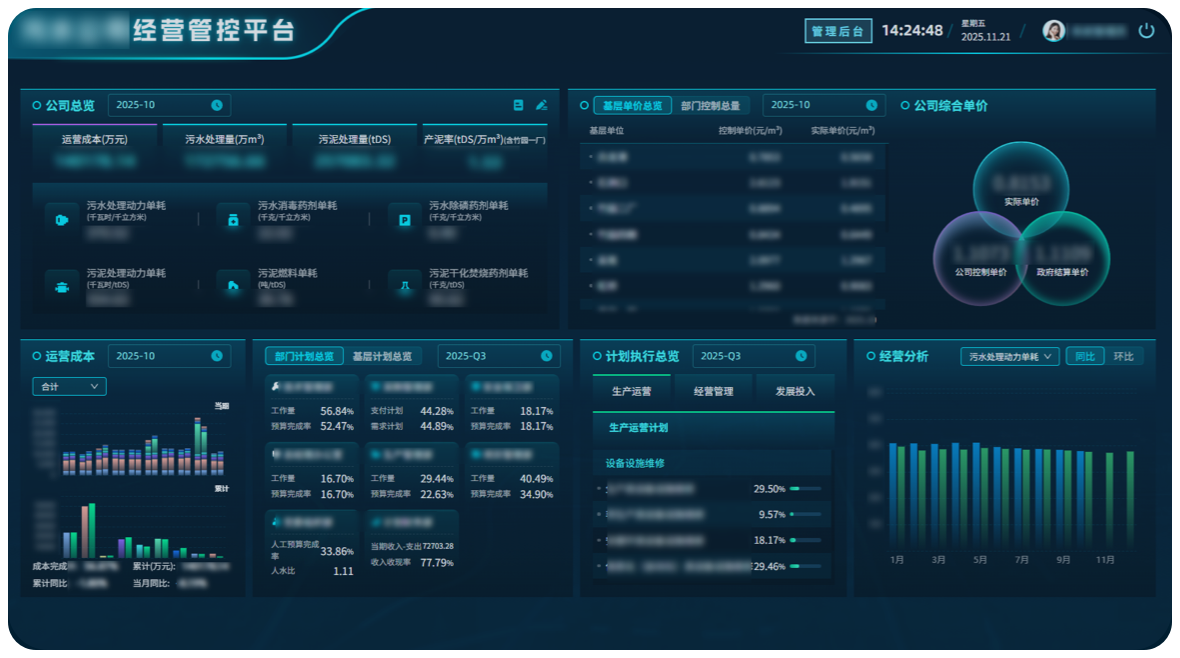The image size is (1180, 658).
Task: Expand the 污水处理动力单耗 dropdown in 经营分析
Action: (x=1009, y=357)
